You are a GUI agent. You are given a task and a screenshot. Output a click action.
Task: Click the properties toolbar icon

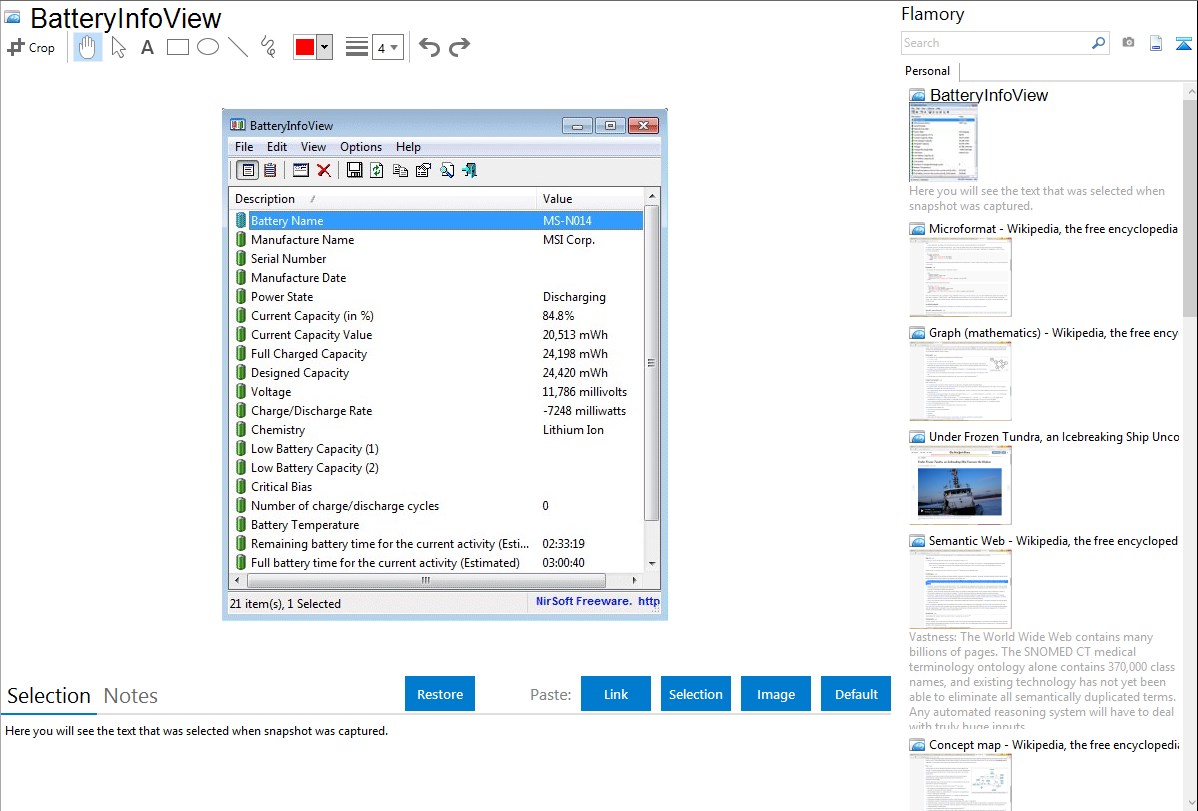[423, 170]
